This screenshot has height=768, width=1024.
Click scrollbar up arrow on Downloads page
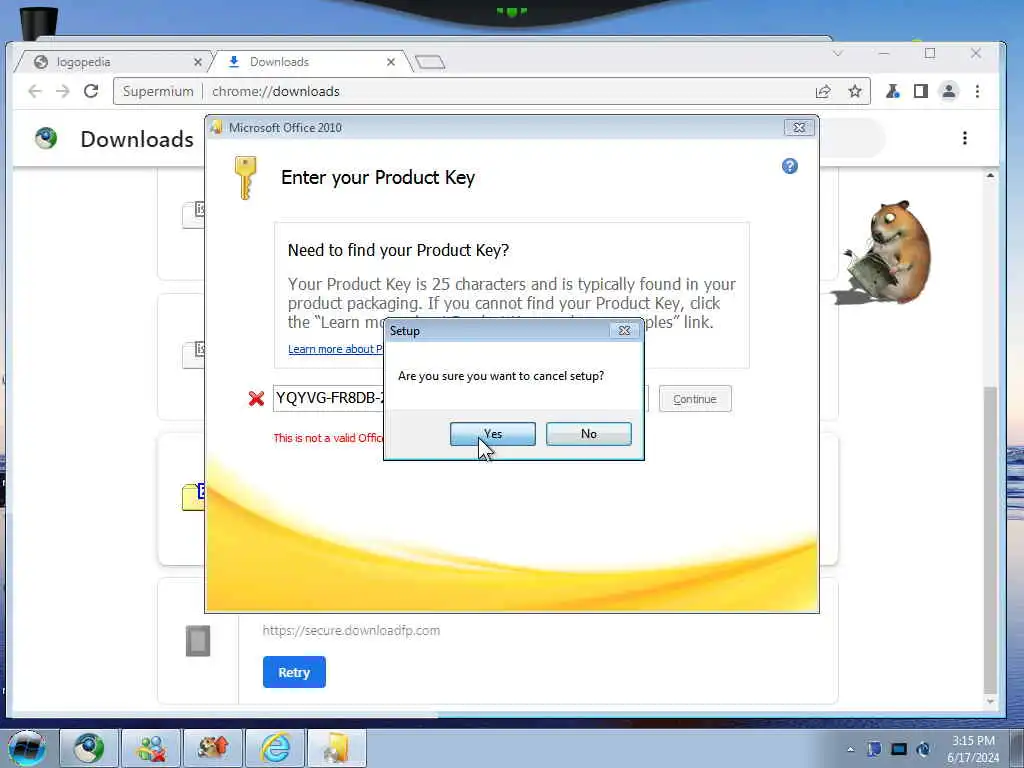[990, 176]
